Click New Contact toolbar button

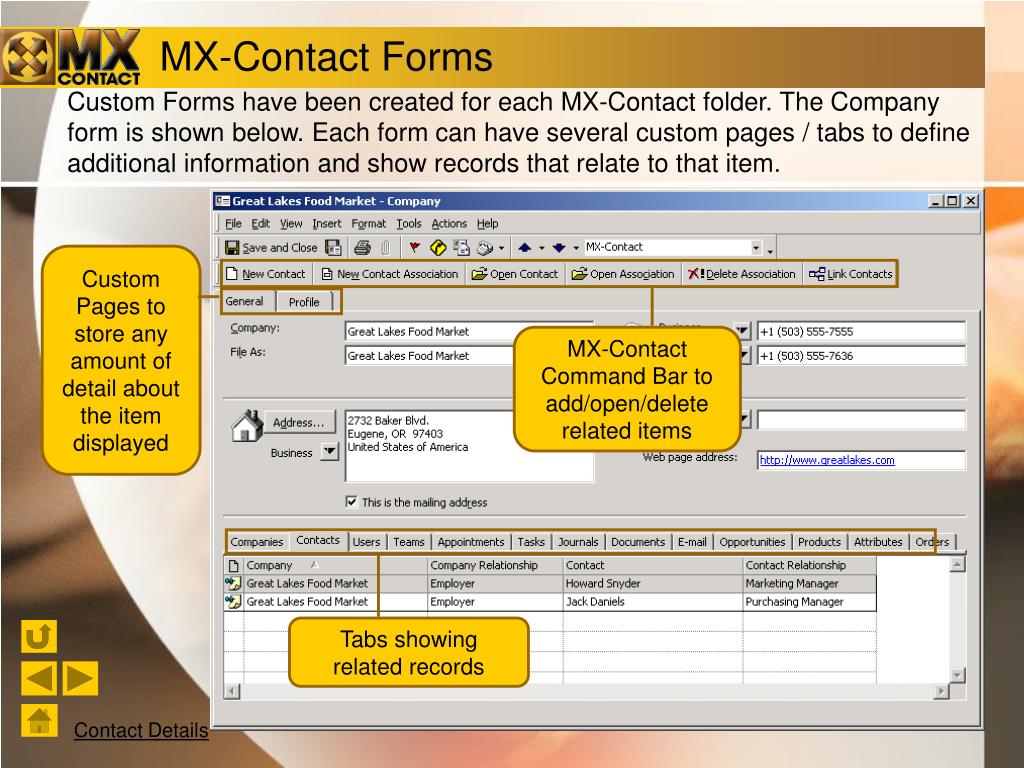(x=266, y=274)
